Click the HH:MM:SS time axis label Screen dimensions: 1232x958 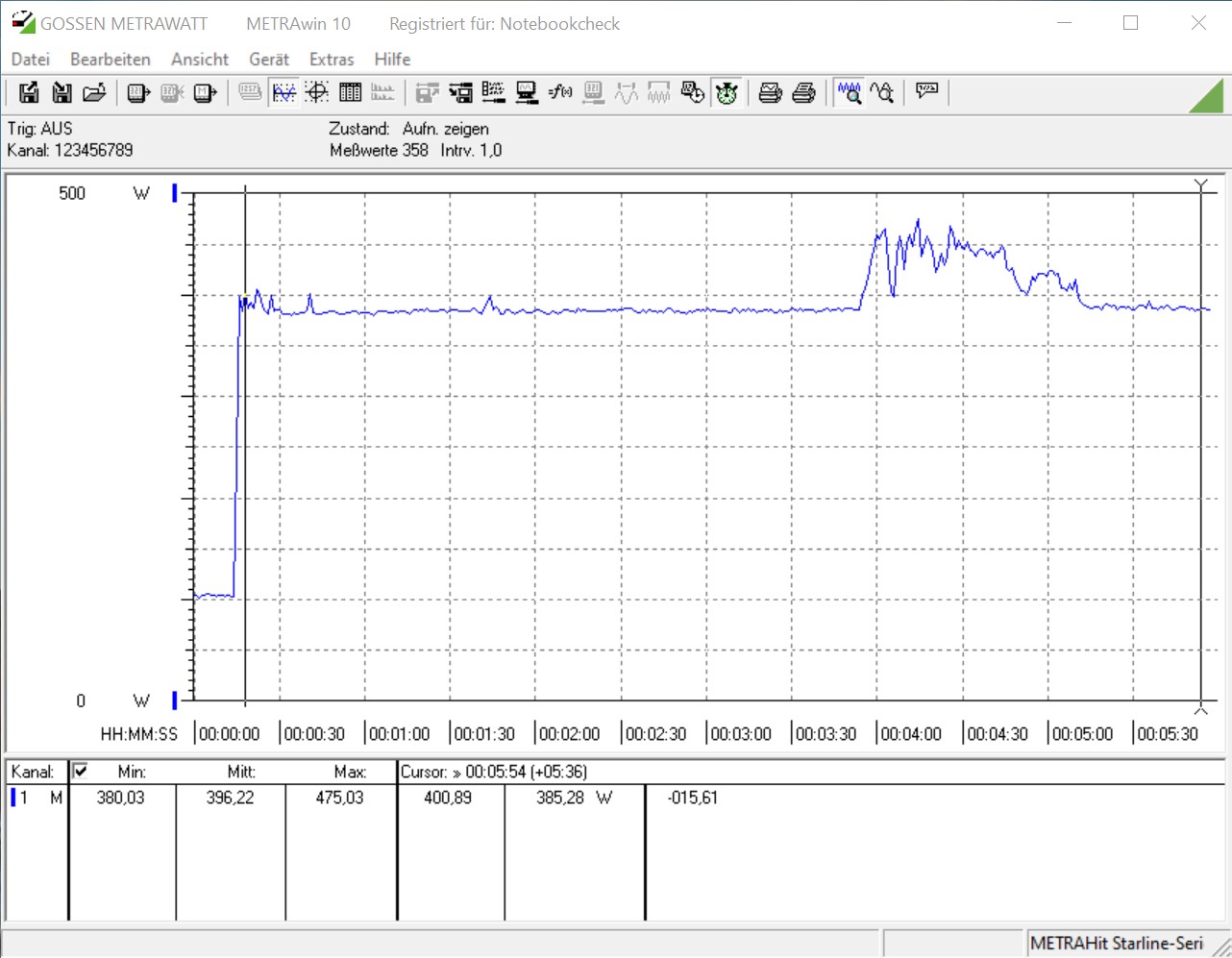pyautogui.click(x=139, y=734)
